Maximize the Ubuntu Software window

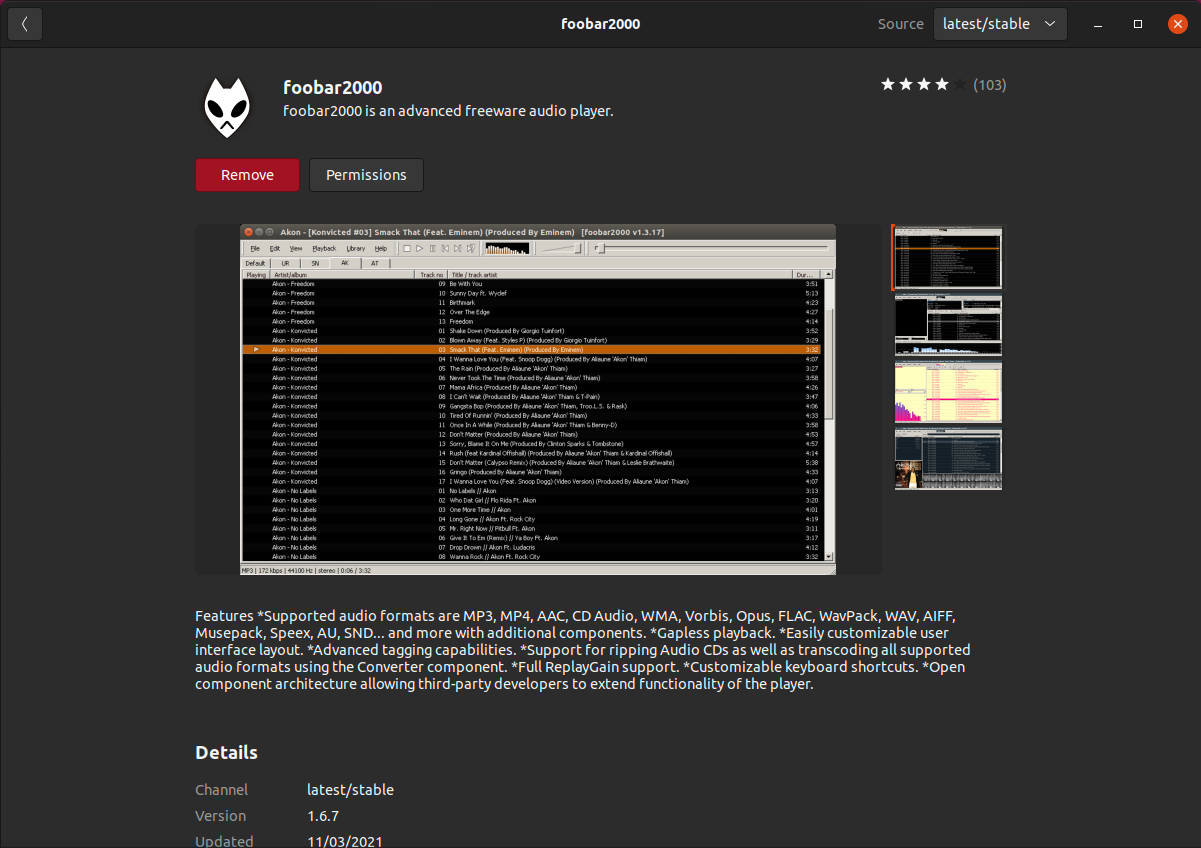(1138, 24)
